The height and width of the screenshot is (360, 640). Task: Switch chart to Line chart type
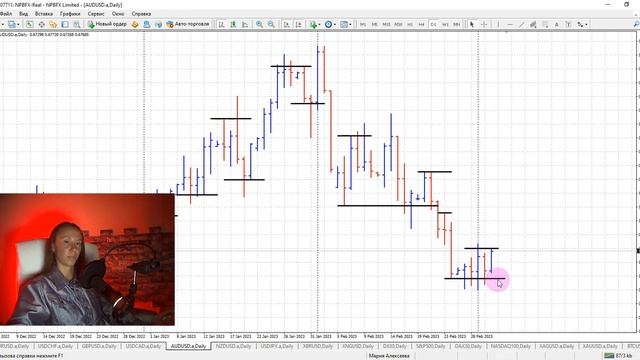tap(245, 24)
